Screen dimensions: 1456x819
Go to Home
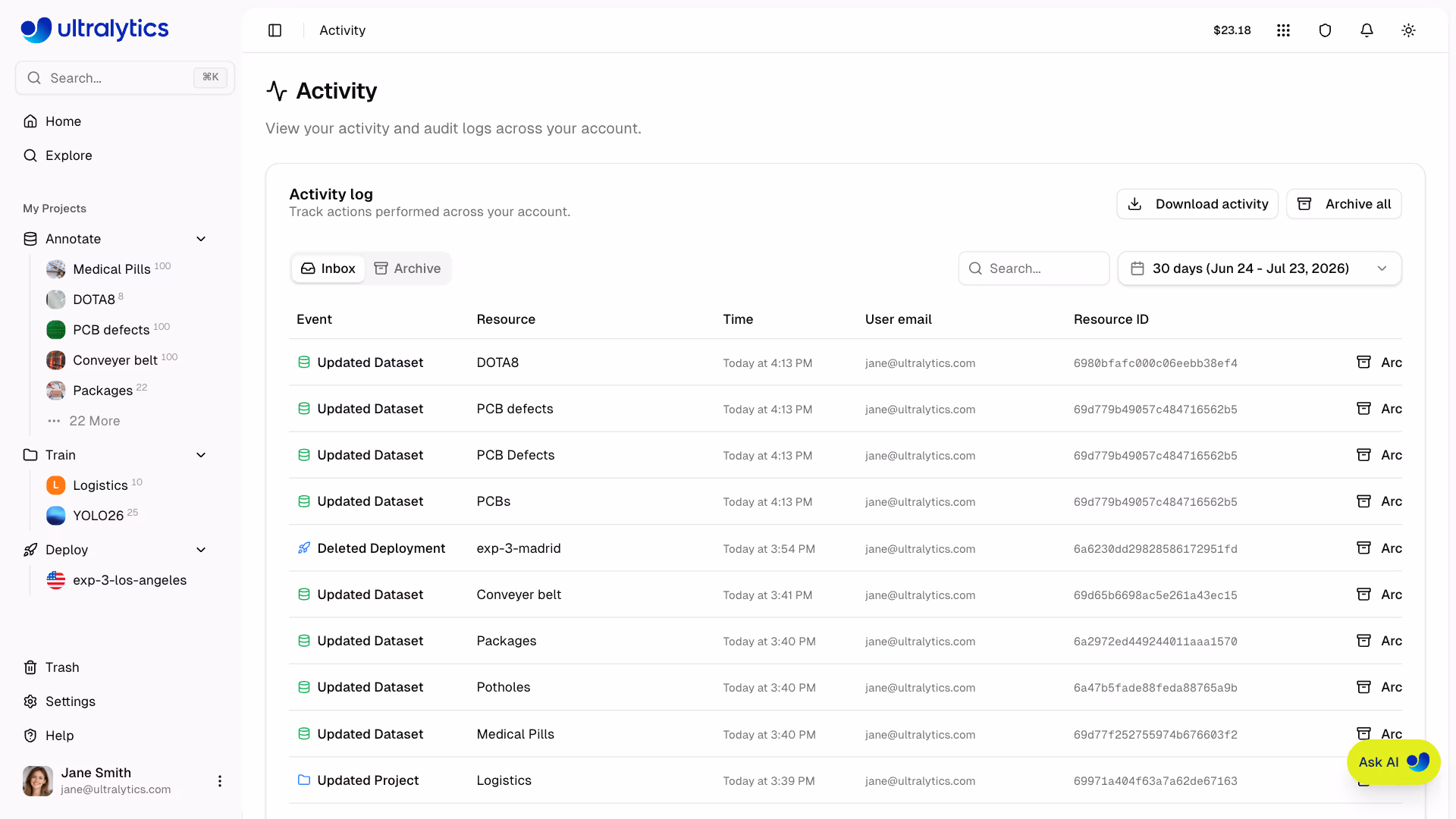point(63,121)
